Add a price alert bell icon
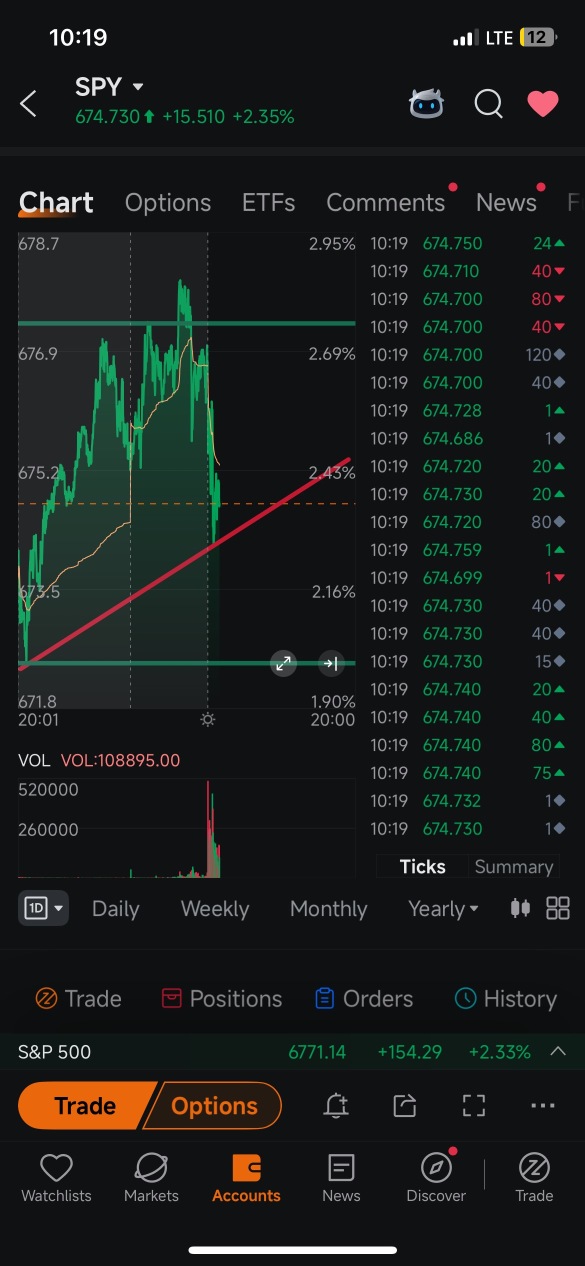 coord(336,1105)
